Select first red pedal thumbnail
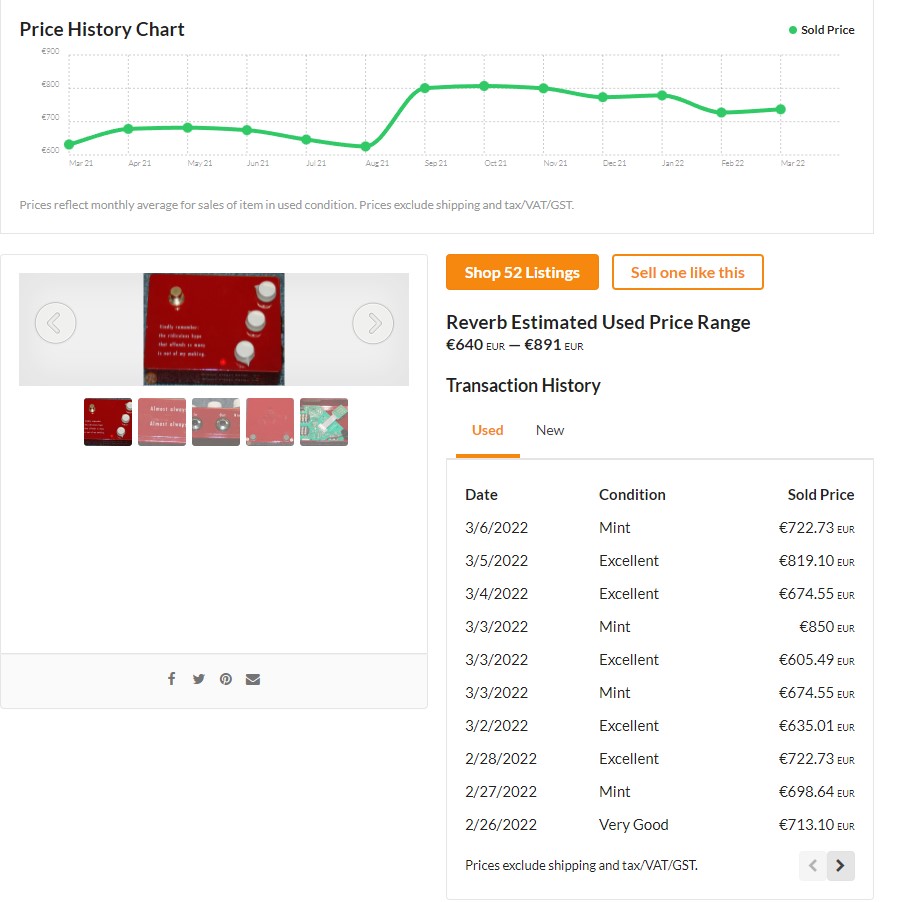 [x=108, y=422]
